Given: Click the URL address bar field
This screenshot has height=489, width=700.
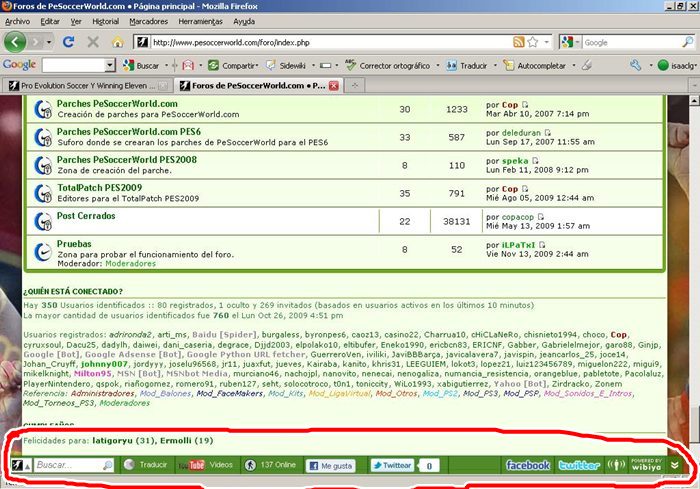Looking at the screenshot, I should (330, 42).
